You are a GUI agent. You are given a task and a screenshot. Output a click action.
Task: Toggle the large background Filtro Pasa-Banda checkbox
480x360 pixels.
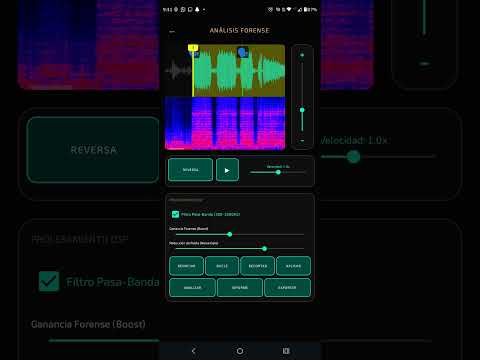click(x=49, y=281)
